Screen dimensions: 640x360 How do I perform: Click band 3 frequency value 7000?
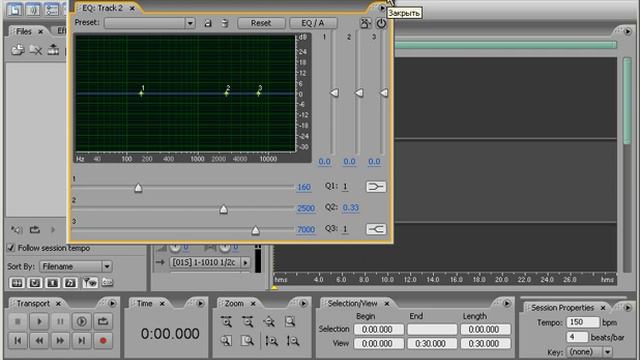pos(306,229)
